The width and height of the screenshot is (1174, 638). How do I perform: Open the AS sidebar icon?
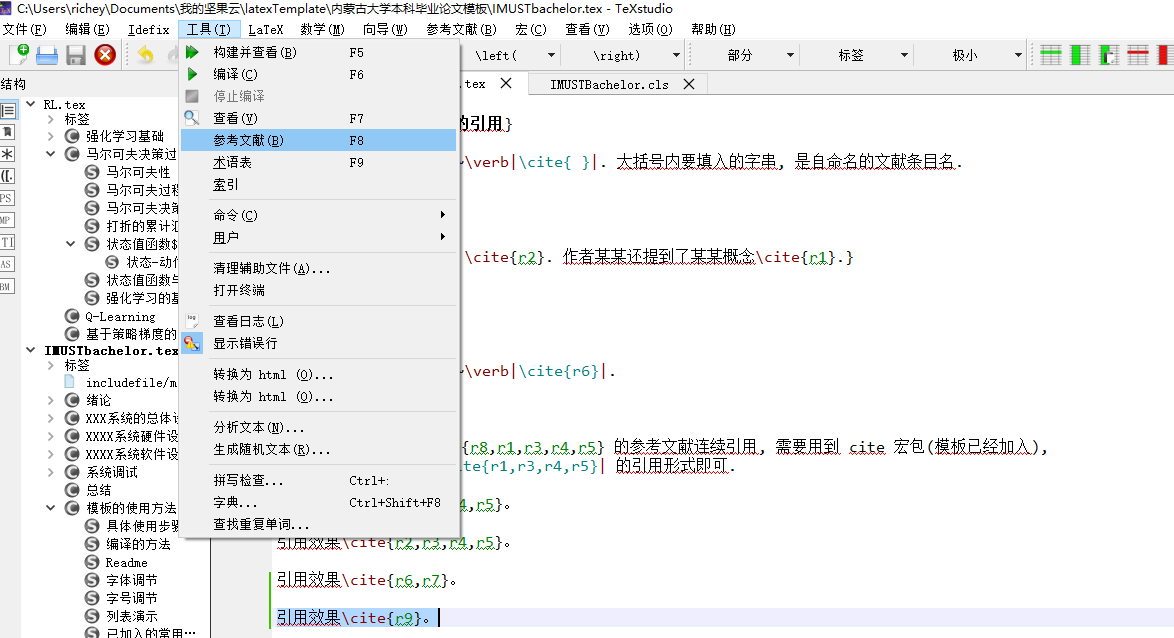click(7, 264)
